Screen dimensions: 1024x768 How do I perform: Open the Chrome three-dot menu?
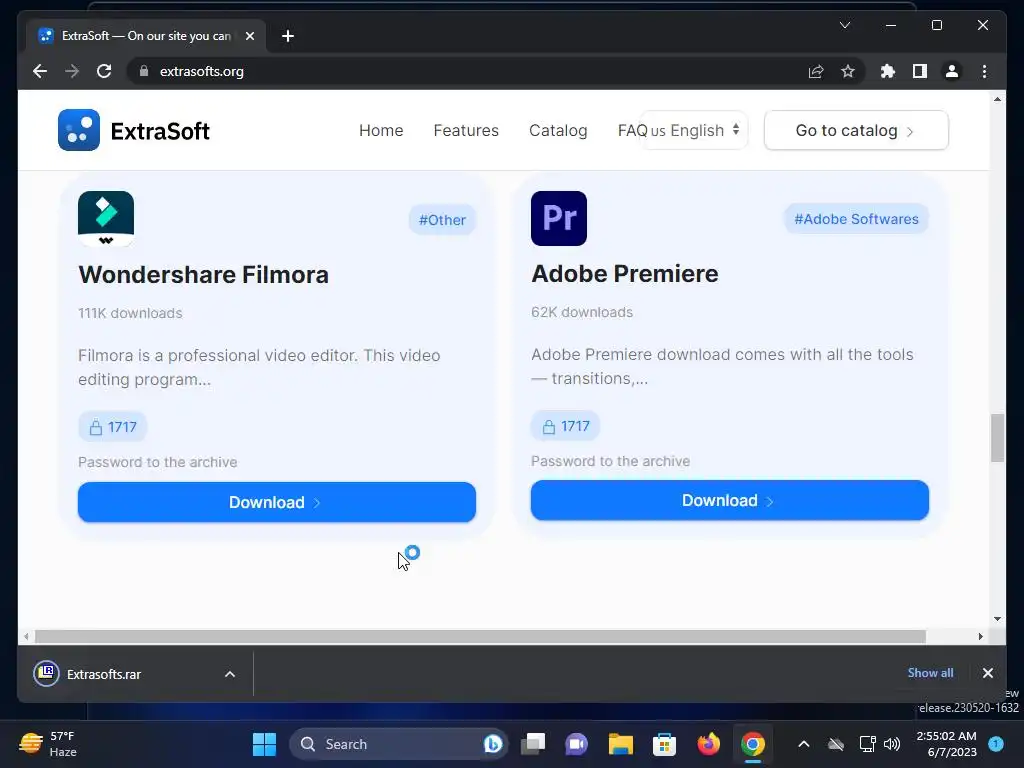click(x=984, y=71)
